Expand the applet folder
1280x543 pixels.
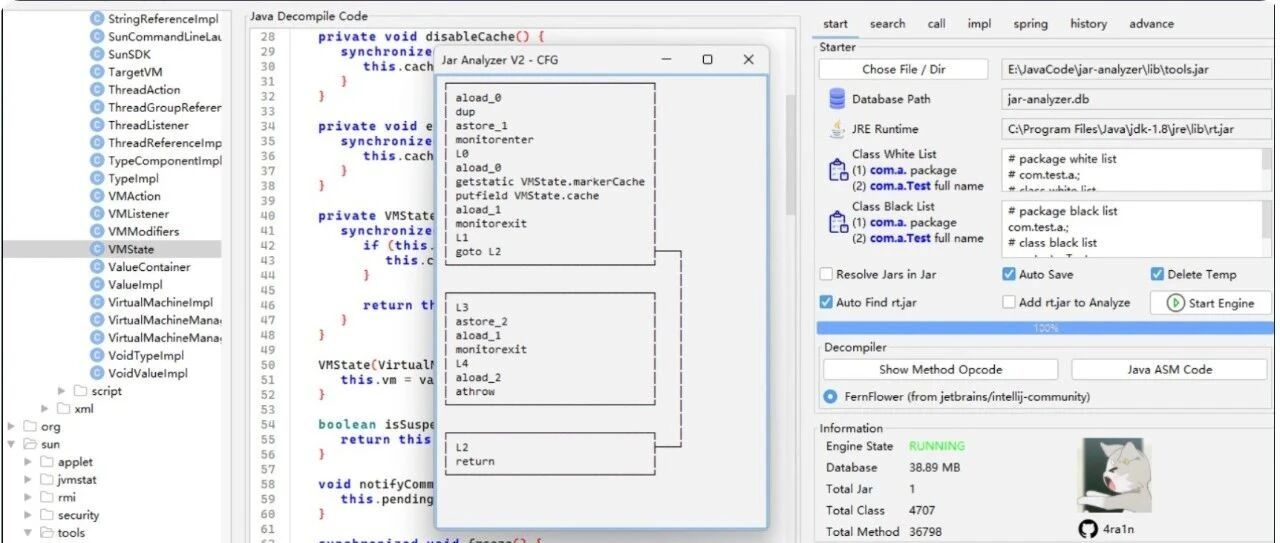(x=28, y=462)
